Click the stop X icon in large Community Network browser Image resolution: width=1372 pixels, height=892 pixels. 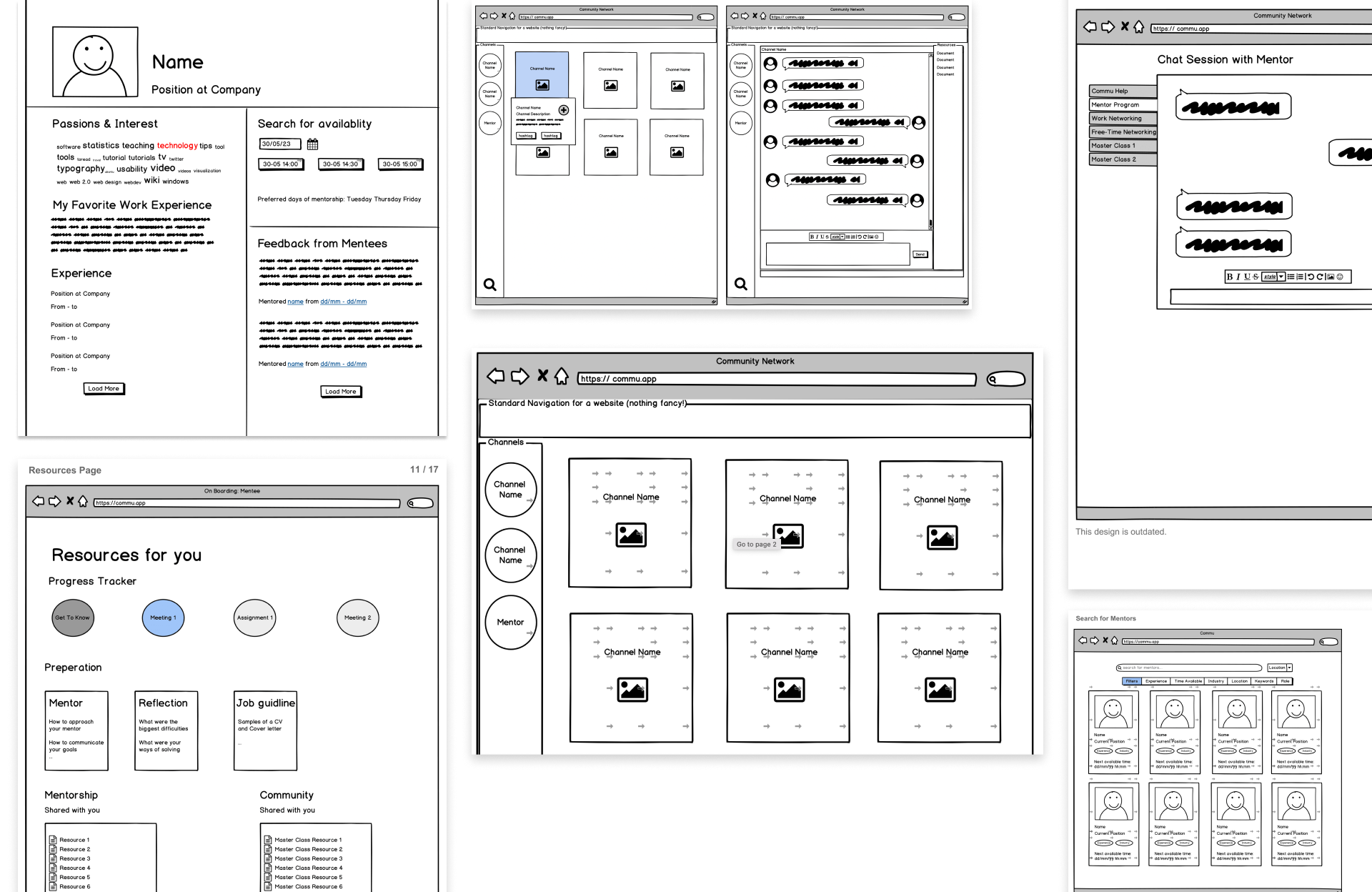coord(542,376)
